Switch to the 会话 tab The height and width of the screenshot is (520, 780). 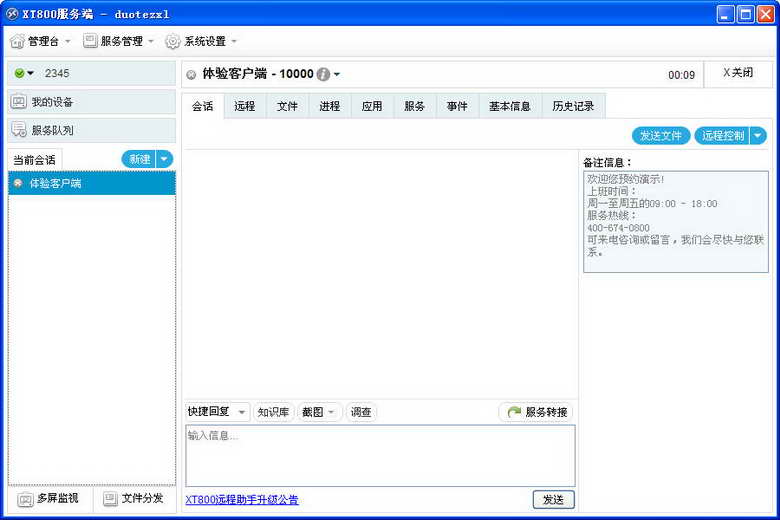[202, 106]
